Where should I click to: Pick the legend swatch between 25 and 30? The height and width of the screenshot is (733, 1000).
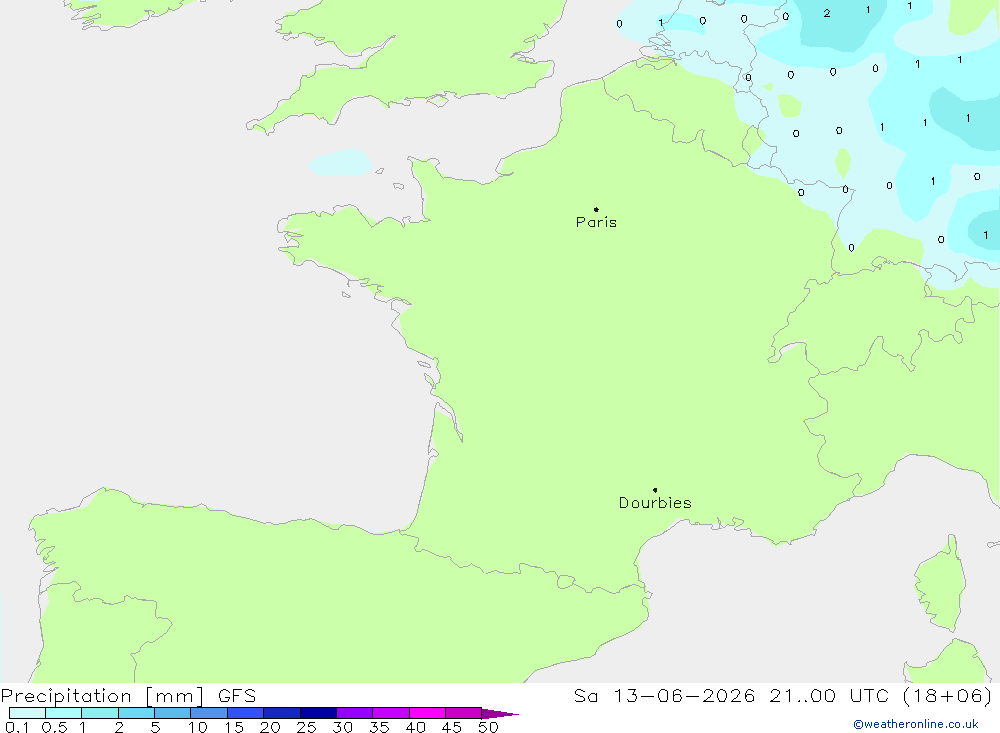click(x=318, y=713)
